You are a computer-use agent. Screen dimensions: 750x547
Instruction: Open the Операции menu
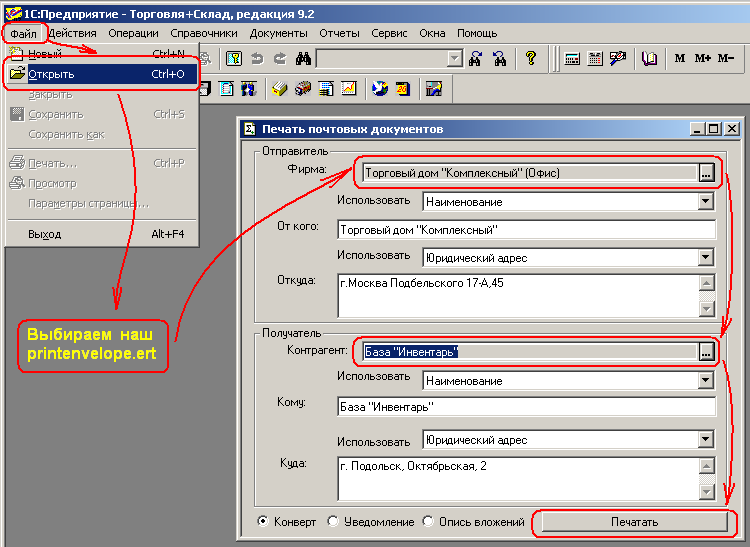pyautogui.click(x=133, y=33)
